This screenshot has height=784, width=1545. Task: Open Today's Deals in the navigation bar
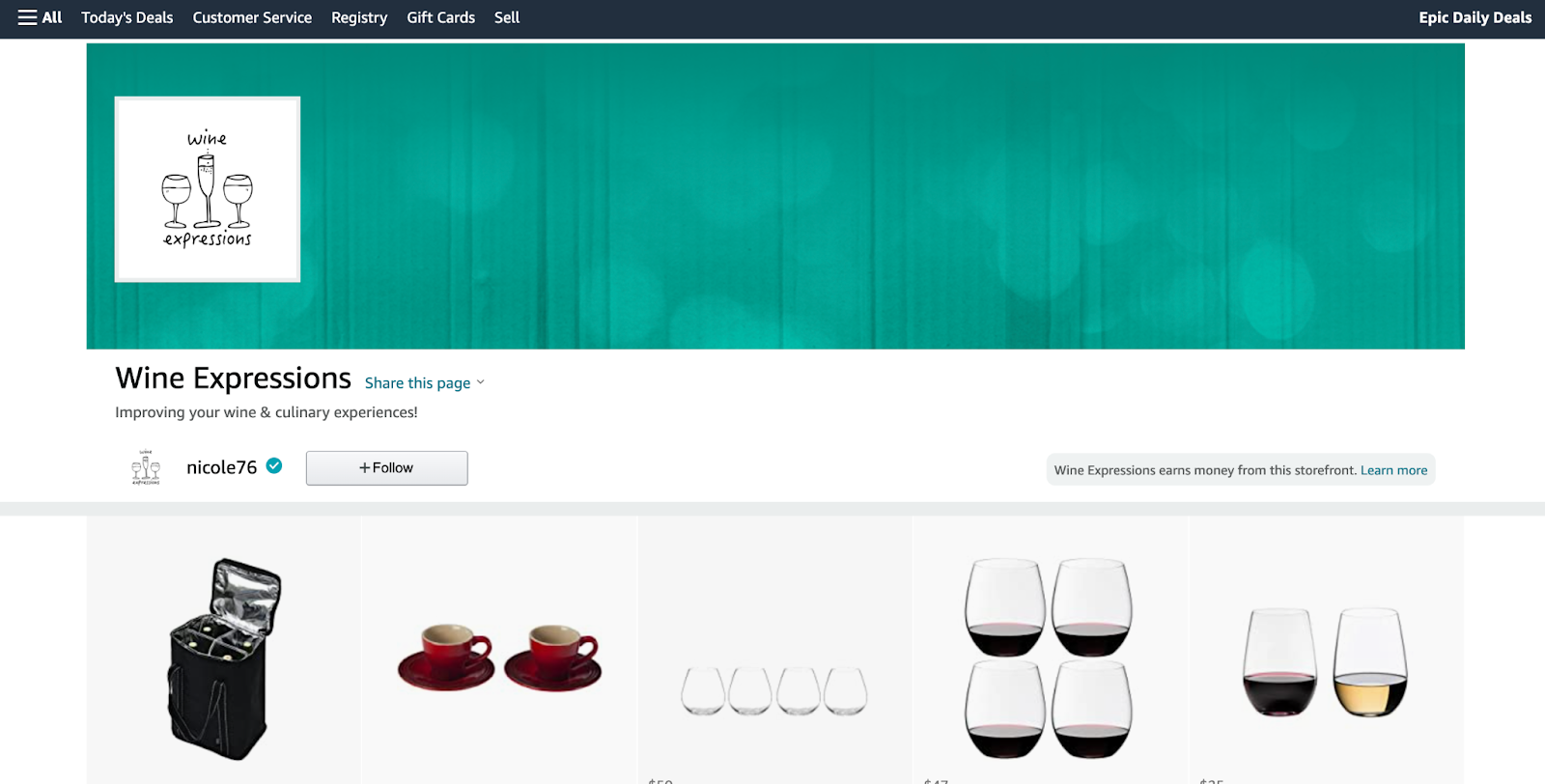click(127, 17)
